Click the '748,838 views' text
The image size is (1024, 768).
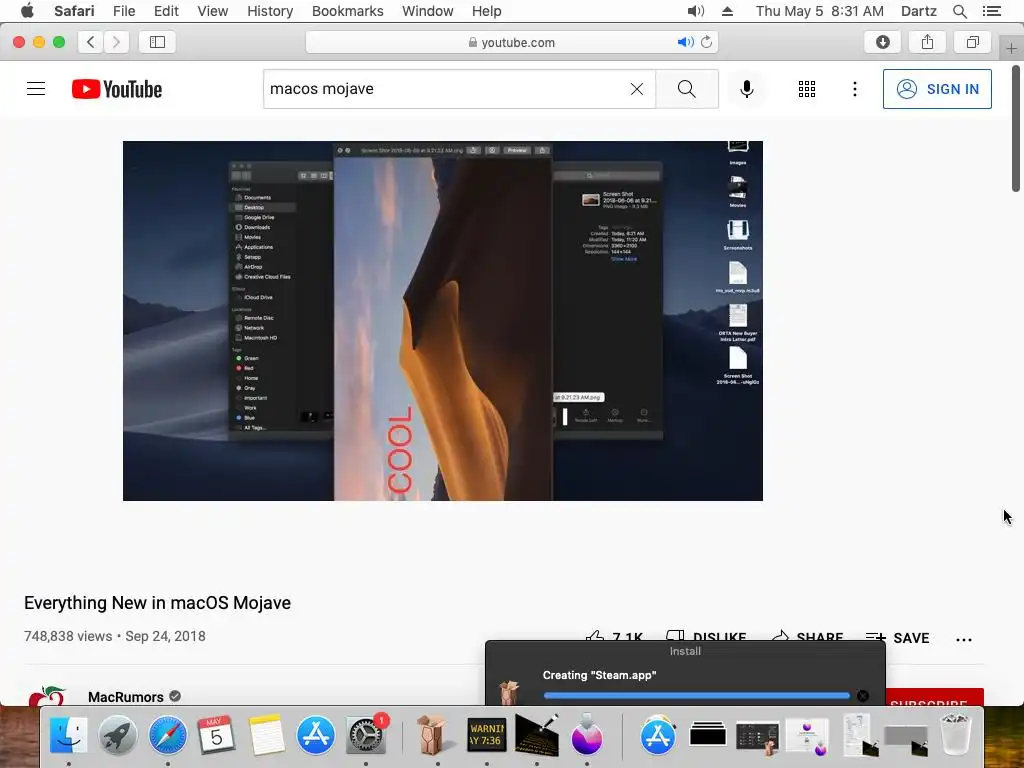[x=68, y=636]
